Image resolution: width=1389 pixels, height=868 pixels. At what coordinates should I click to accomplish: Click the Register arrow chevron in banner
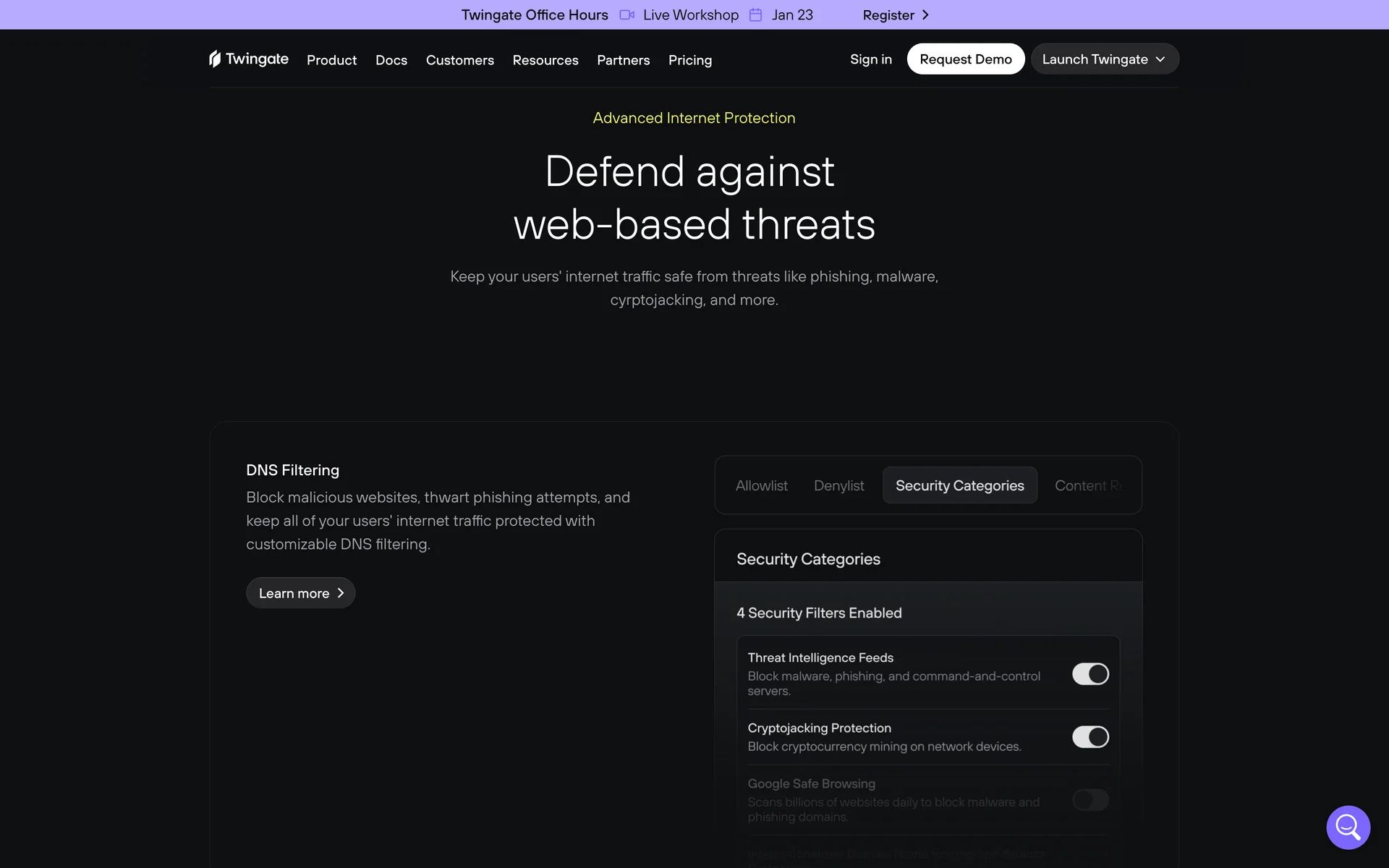925,14
